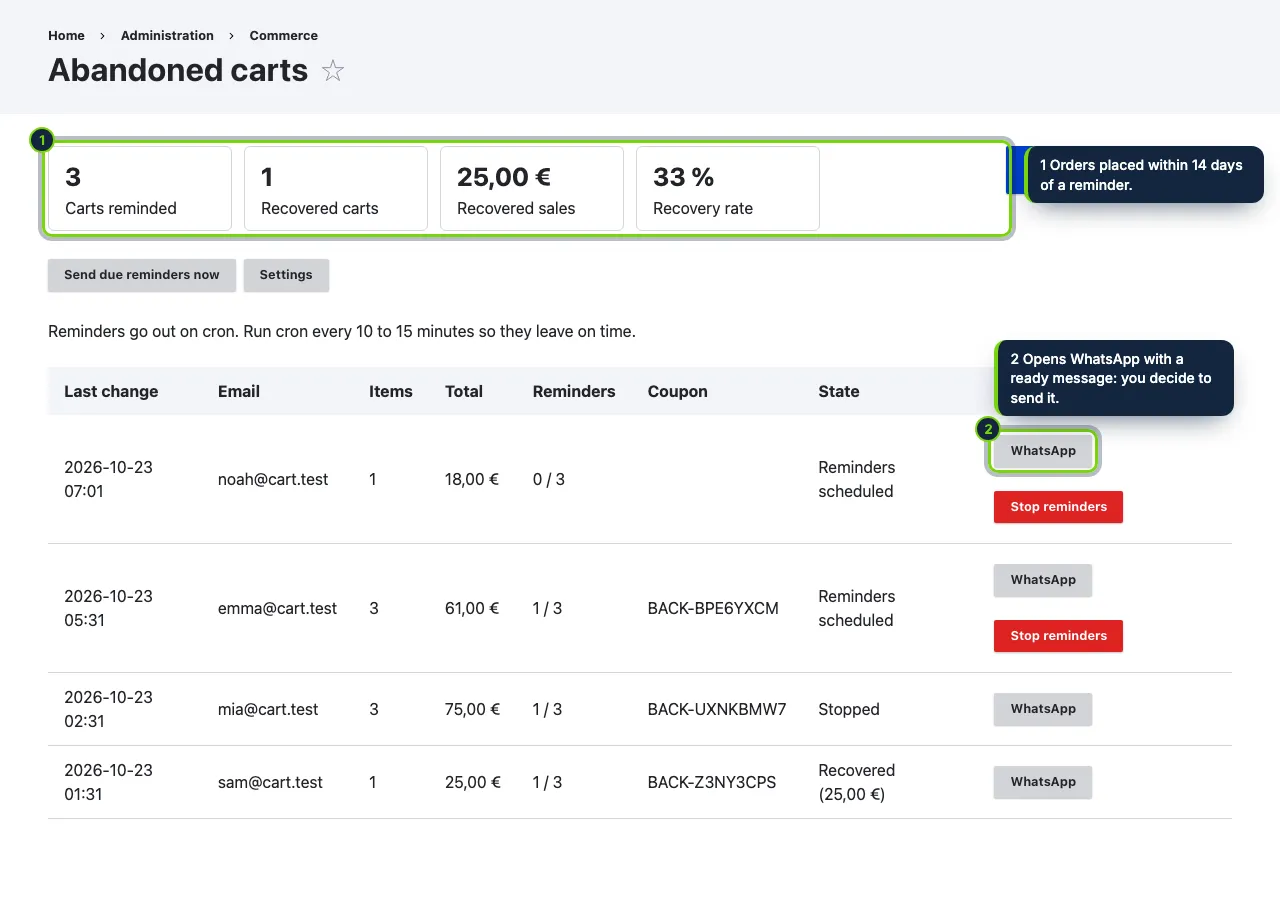Go to Home breadcrumb
Screen dimensions: 1280x900
click(66, 35)
